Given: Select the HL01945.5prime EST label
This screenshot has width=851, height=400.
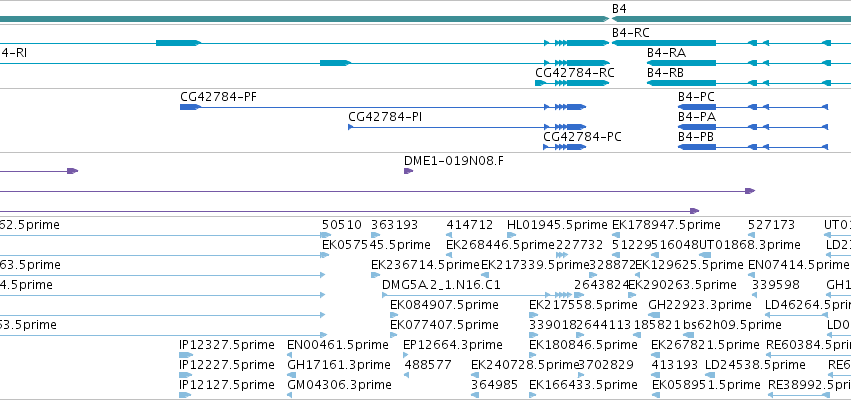Looking at the screenshot, I should [557, 225].
